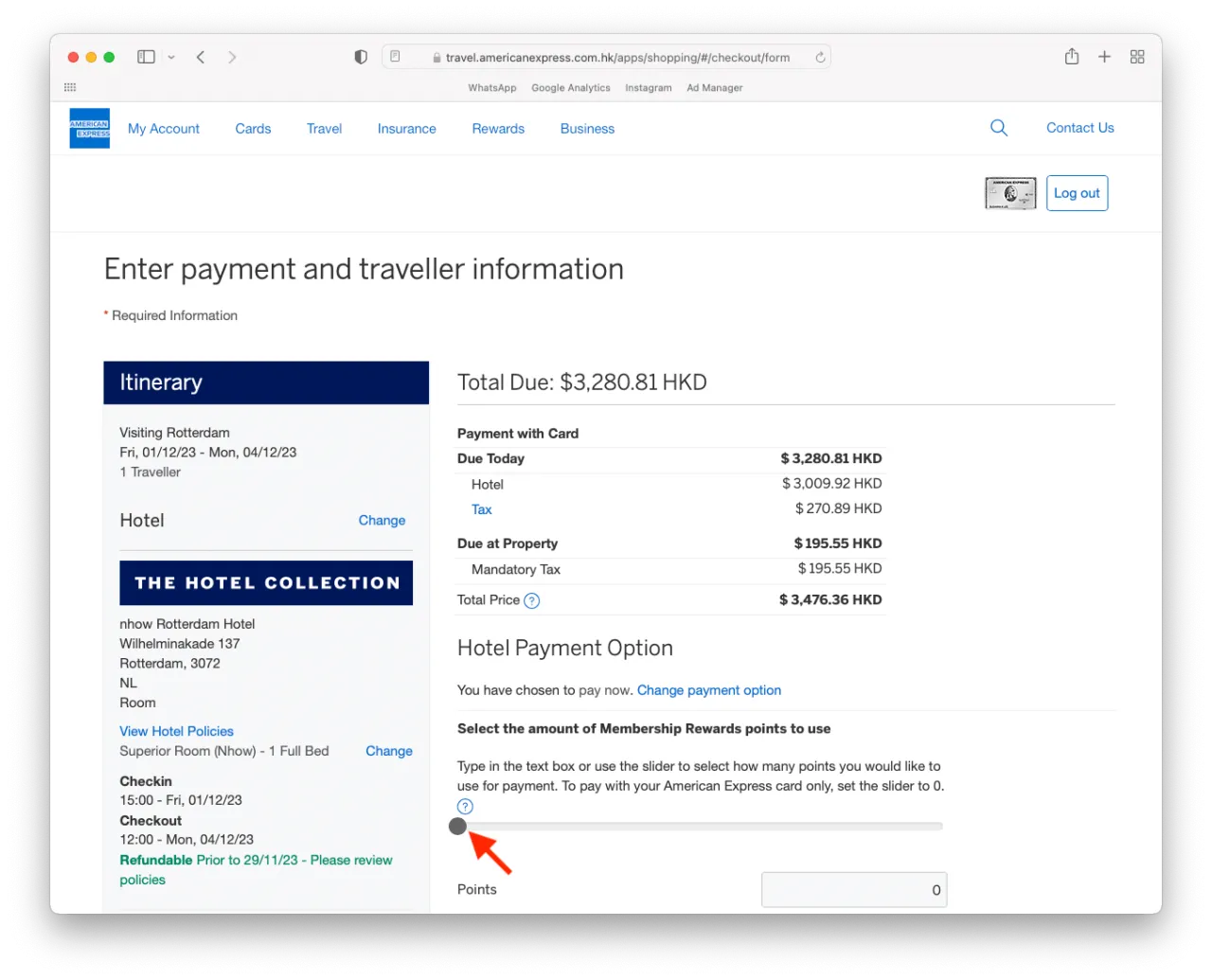Screen dimensions: 1212x980
Task: Open the Cards menu
Action: click(x=253, y=129)
